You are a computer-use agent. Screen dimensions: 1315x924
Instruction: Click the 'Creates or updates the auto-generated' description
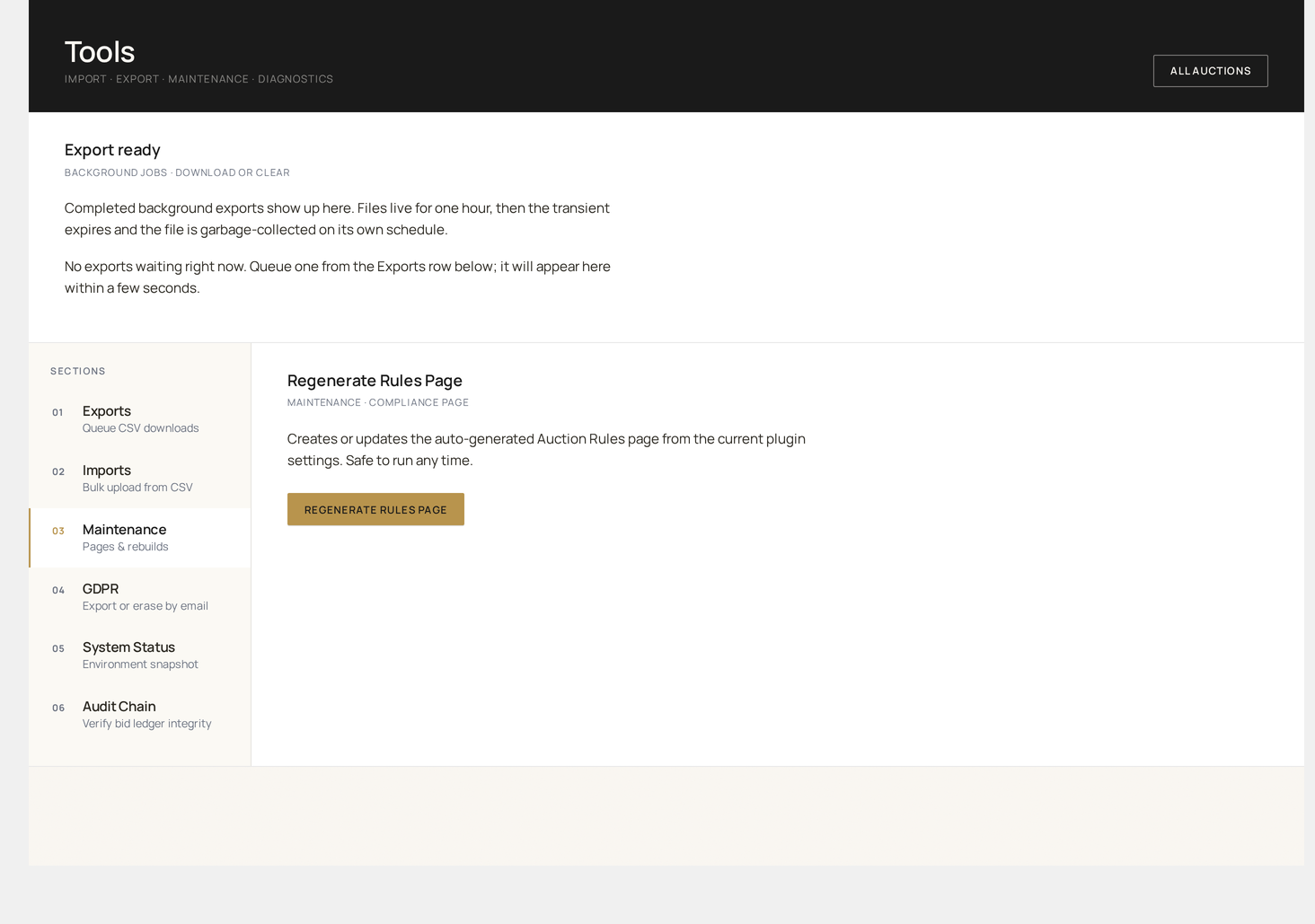[546, 450]
